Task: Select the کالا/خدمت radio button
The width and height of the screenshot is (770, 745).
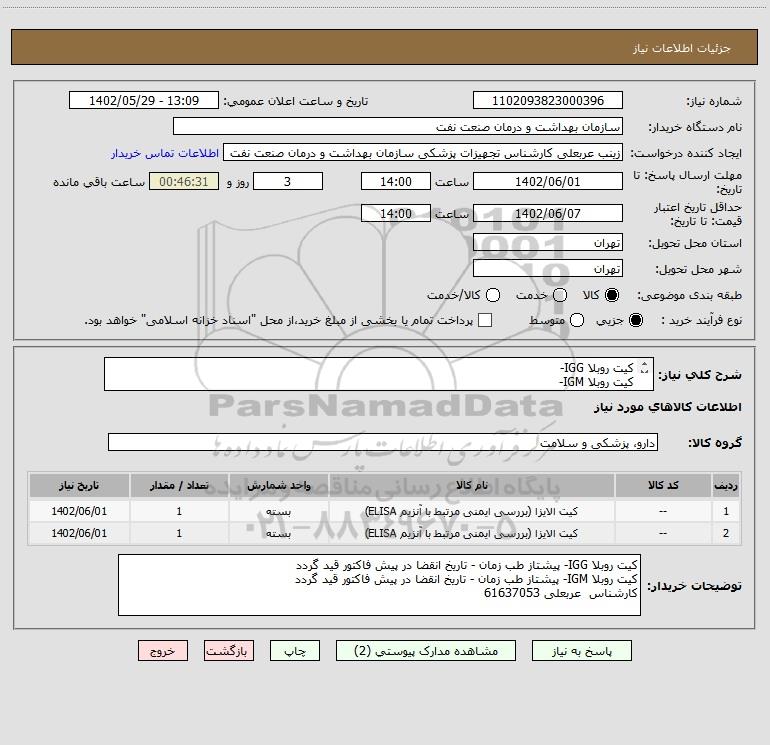Action: click(x=493, y=295)
